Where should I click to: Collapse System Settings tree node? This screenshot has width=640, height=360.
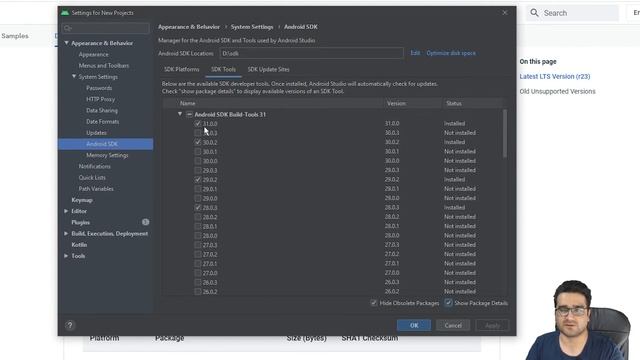pos(74,76)
